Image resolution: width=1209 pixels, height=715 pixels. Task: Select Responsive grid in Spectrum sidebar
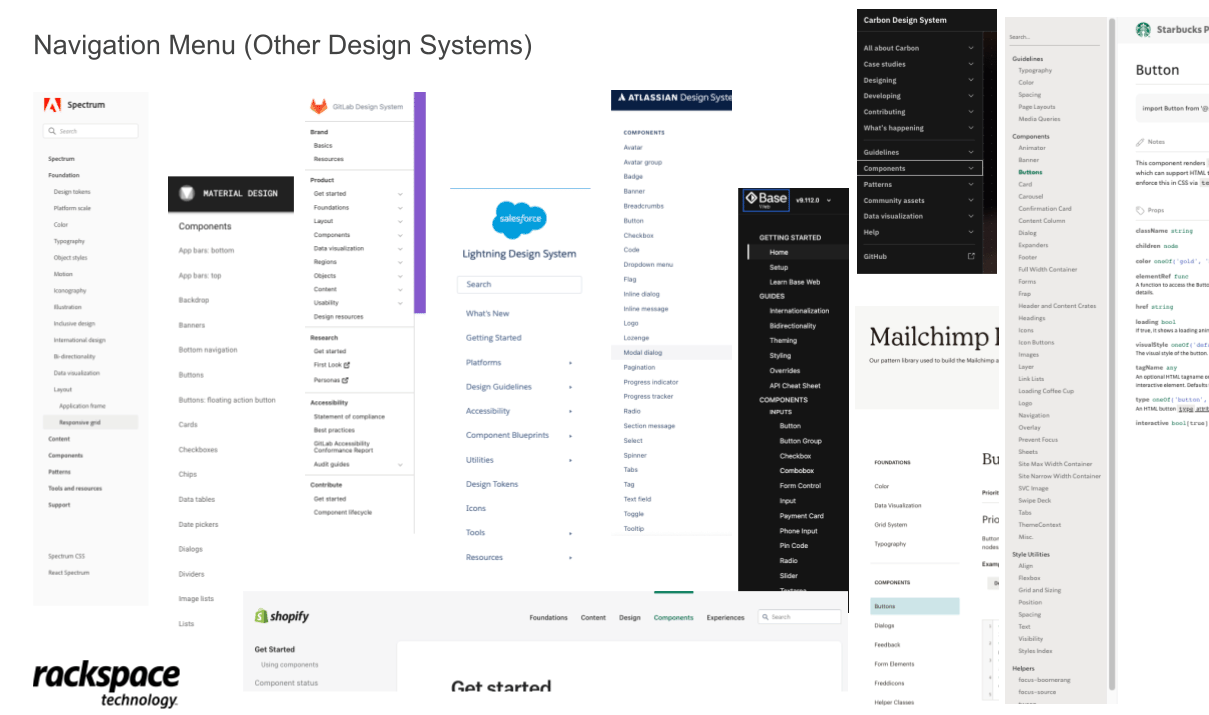coord(79,423)
